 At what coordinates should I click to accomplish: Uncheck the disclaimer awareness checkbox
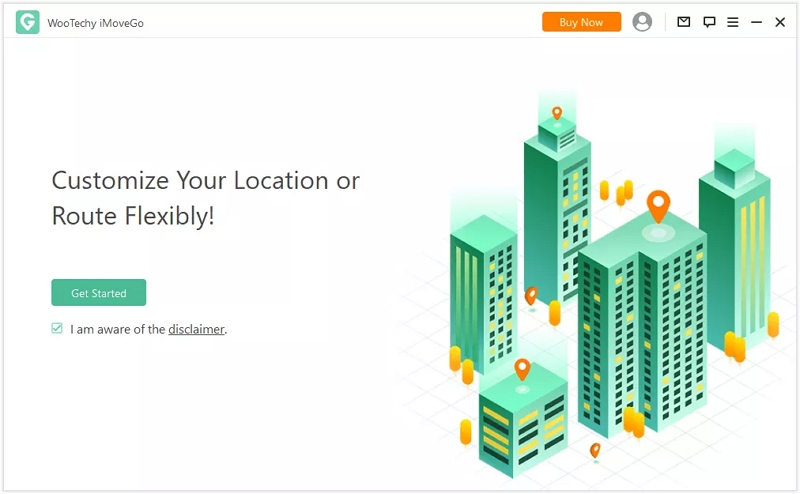(57, 328)
